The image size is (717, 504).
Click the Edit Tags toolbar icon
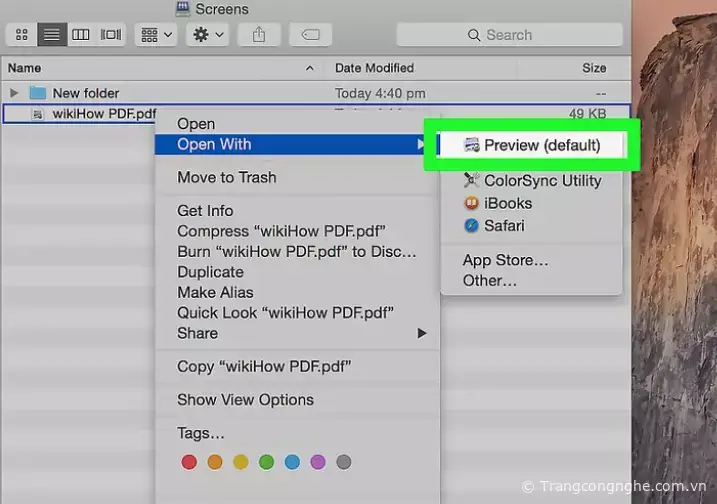click(310, 34)
